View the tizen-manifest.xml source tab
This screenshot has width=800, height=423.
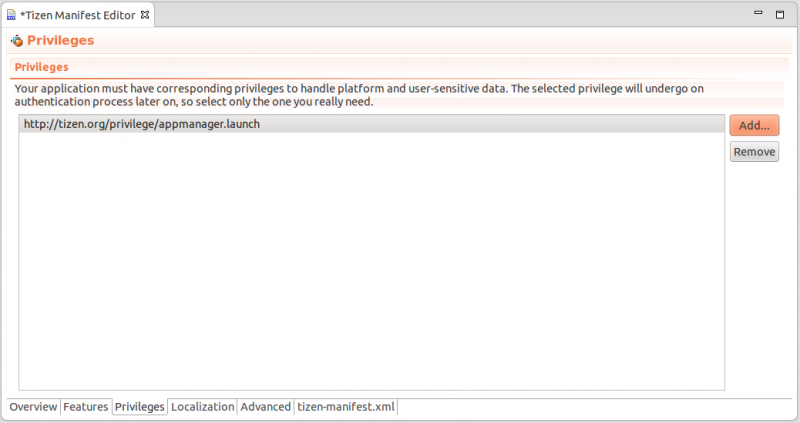[x=346, y=407]
